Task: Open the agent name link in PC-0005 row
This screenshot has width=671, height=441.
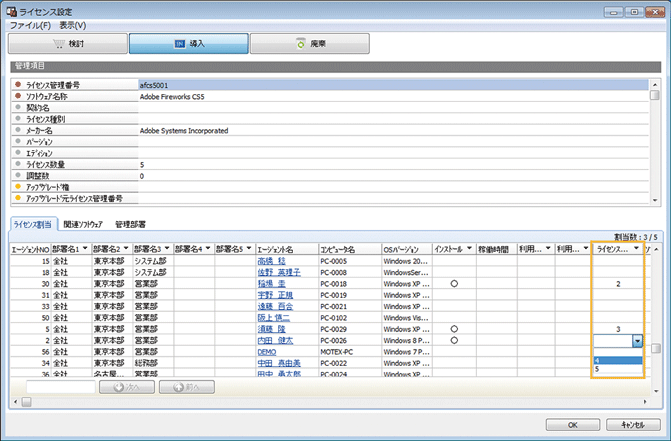Action: (x=271, y=261)
